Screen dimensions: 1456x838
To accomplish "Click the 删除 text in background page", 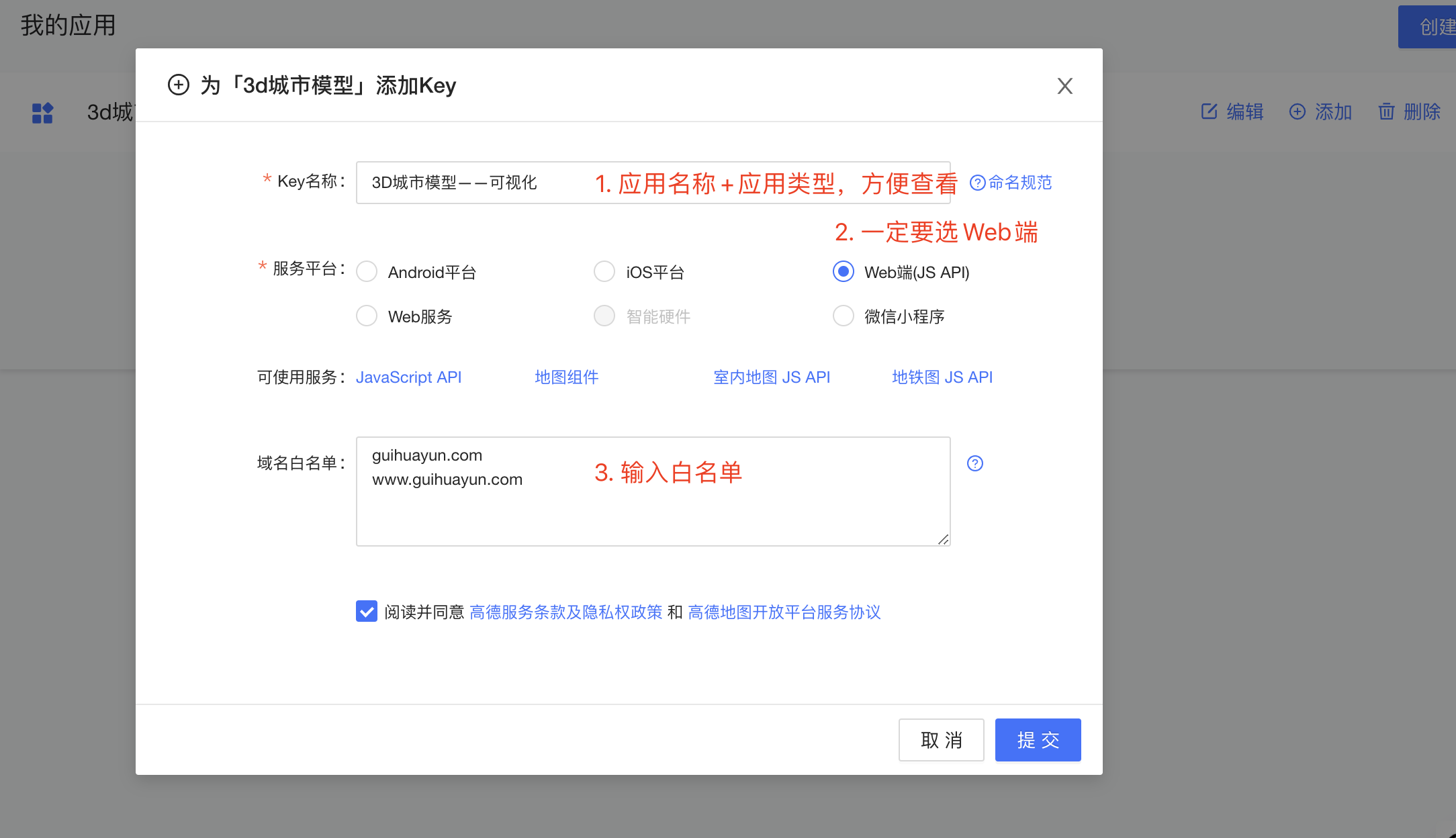I will [1422, 111].
